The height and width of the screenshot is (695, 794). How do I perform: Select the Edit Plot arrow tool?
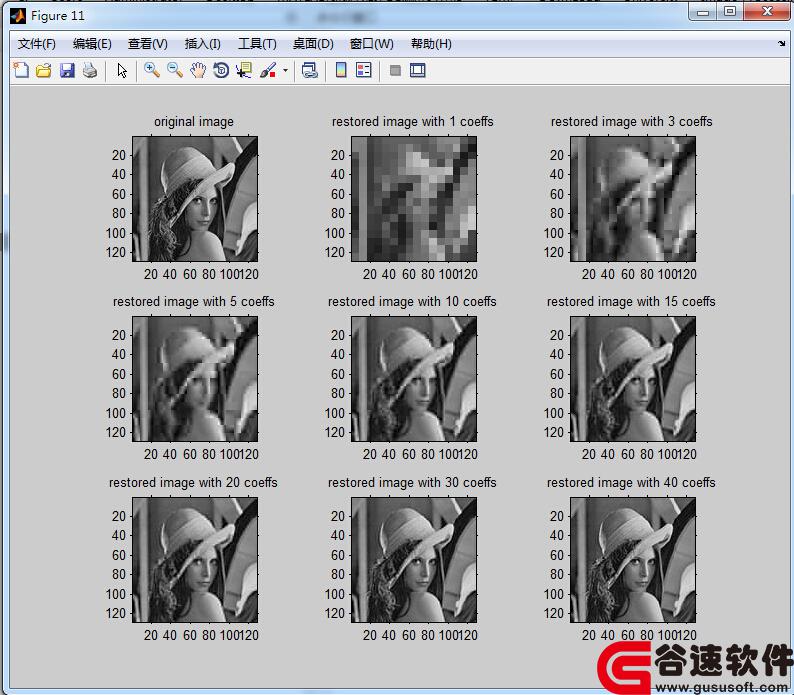pos(122,70)
